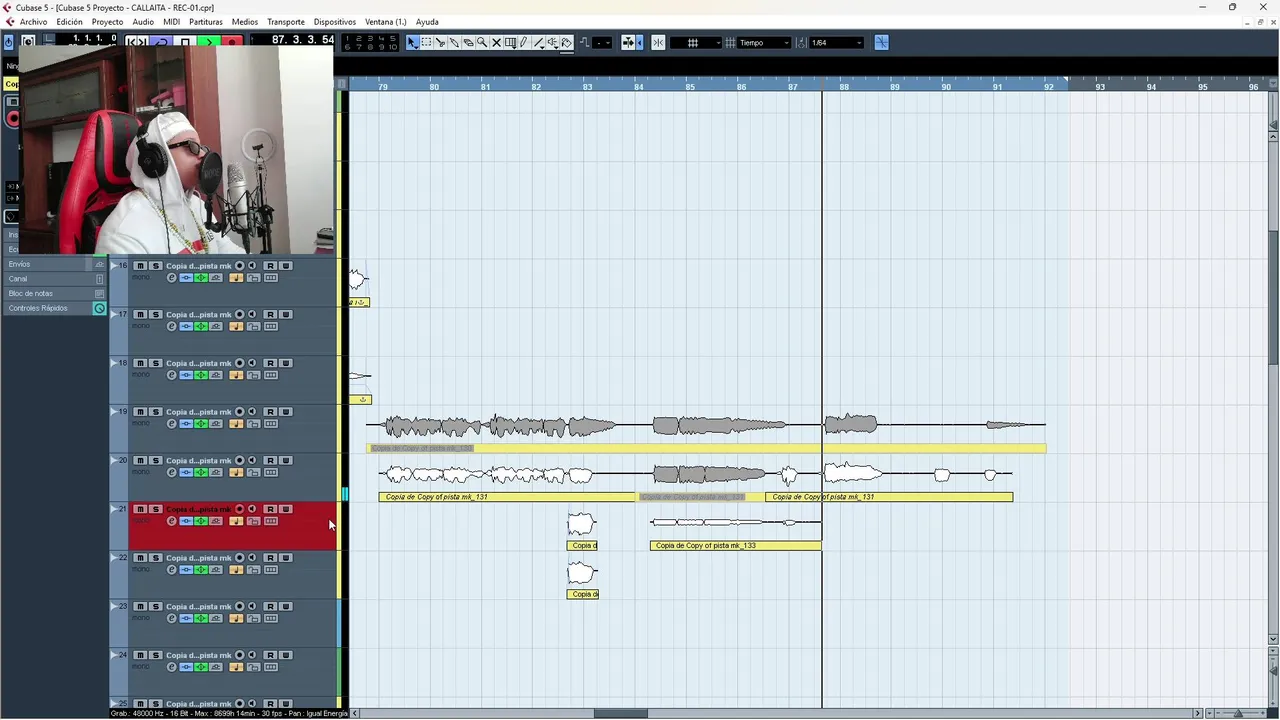Select the Play speaker tool
Image resolution: width=1280 pixels, height=720 pixels.
[552, 43]
